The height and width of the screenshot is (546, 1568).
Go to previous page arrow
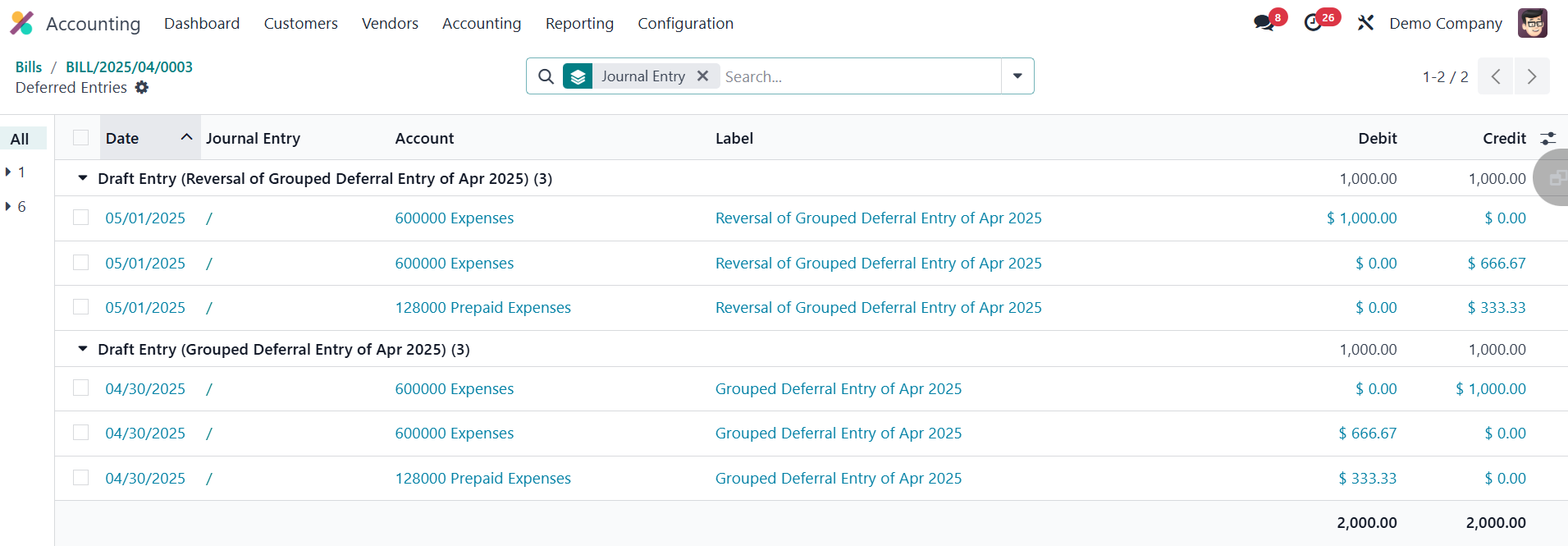pyautogui.click(x=1496, y=76)
